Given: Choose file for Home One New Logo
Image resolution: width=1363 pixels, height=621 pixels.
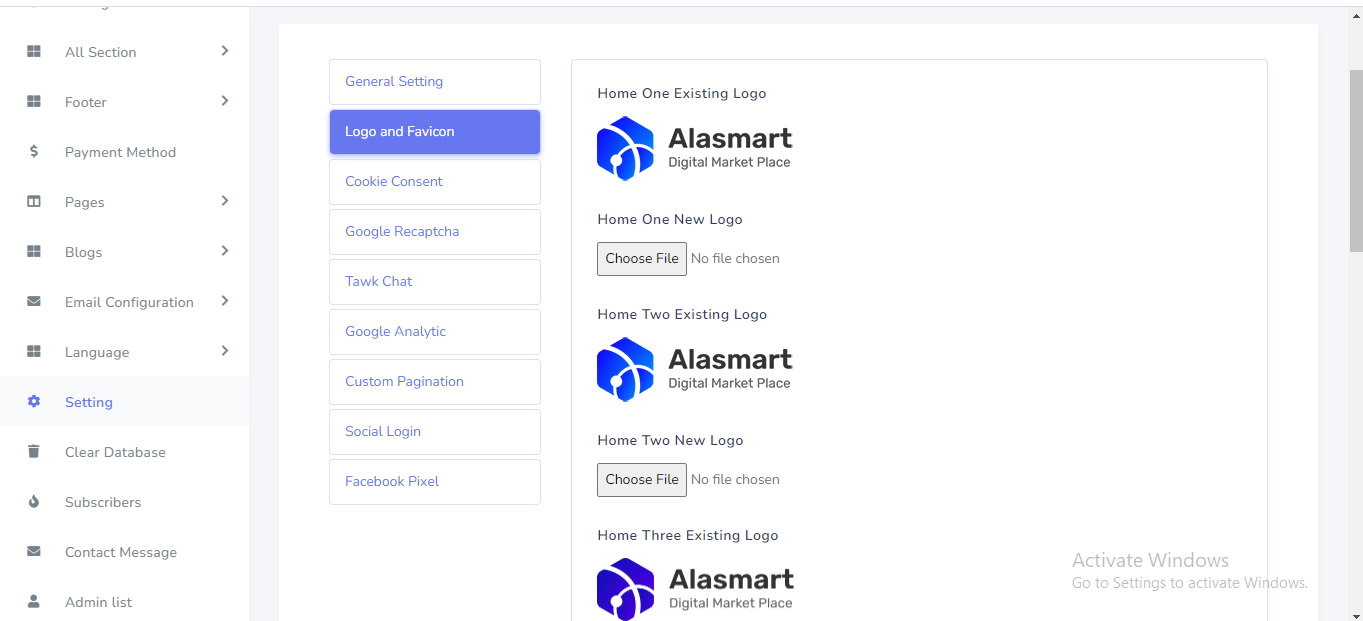Looking at the screenshot, I should (x=642, y=259).
